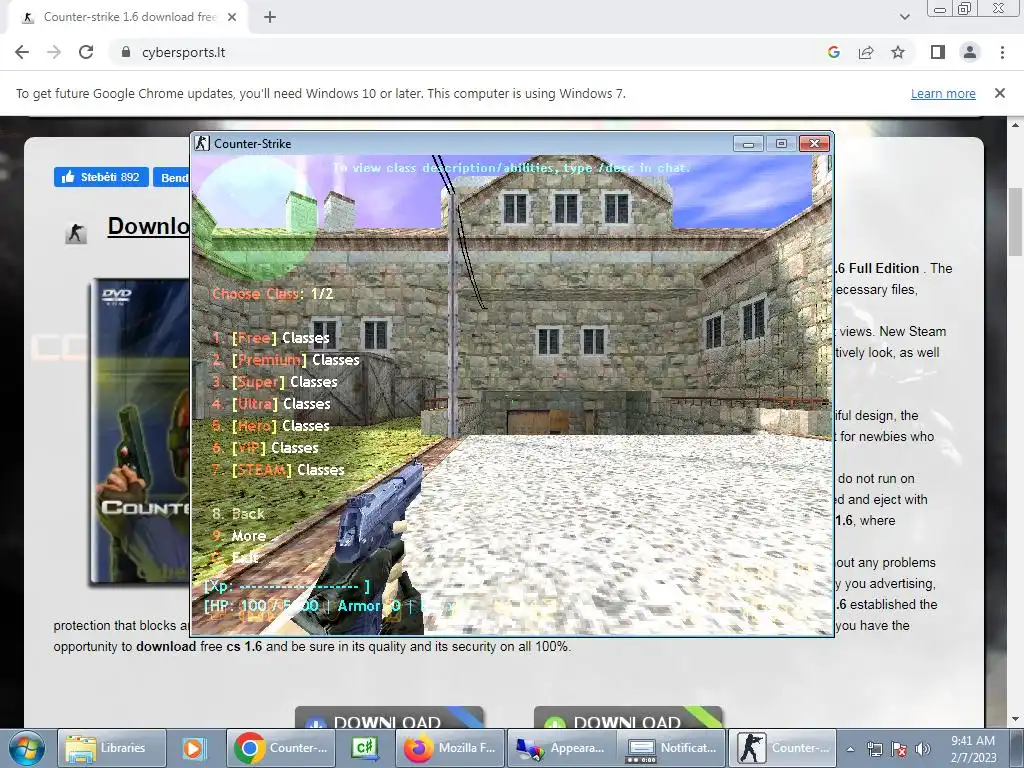Click the scrollbar down arrow

(1015, 719)
